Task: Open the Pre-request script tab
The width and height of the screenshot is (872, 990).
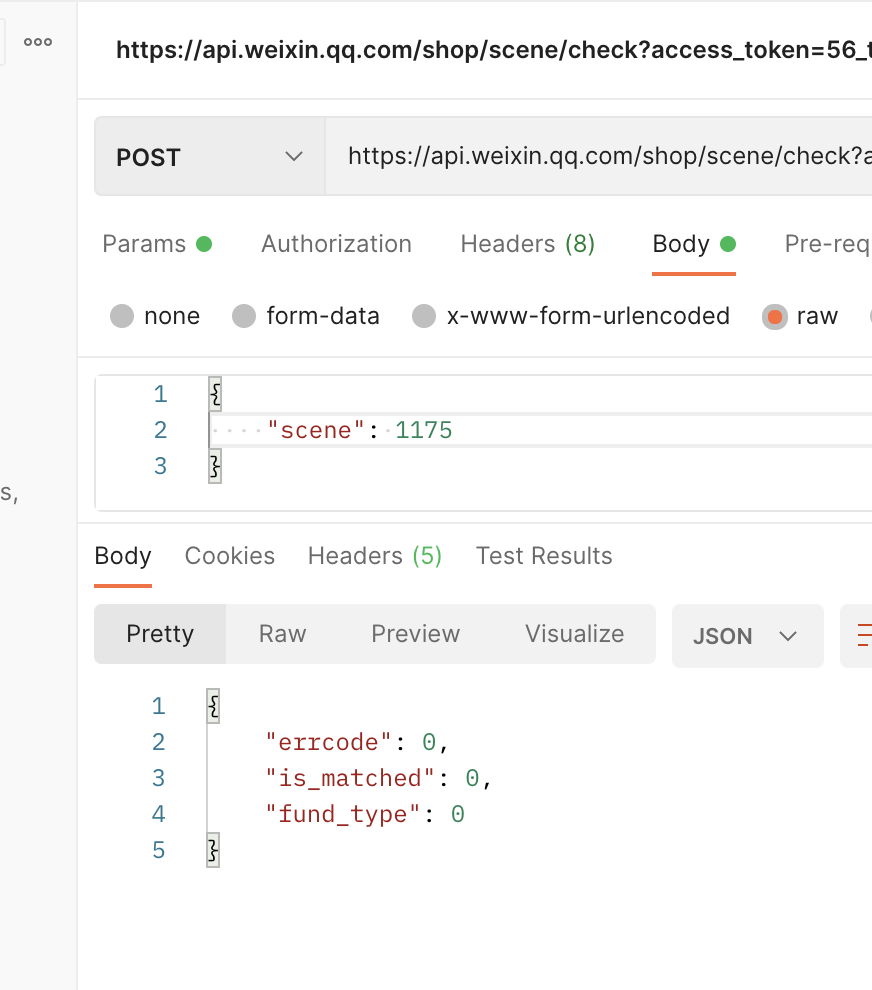Action: pos(826,244)
